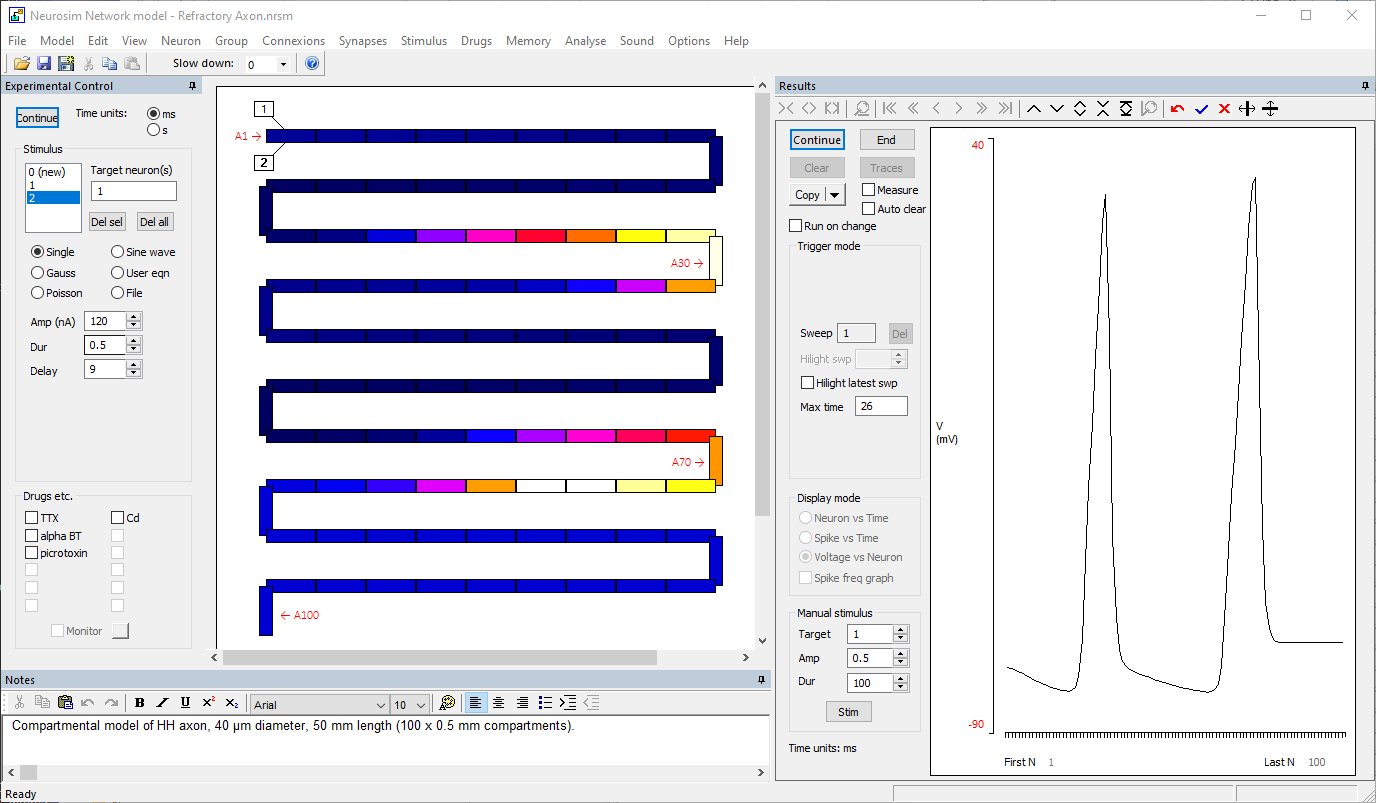Copy using the main toolbar copy icon
The width and height of the screenshot is (1376, 803).
[110, 64]
